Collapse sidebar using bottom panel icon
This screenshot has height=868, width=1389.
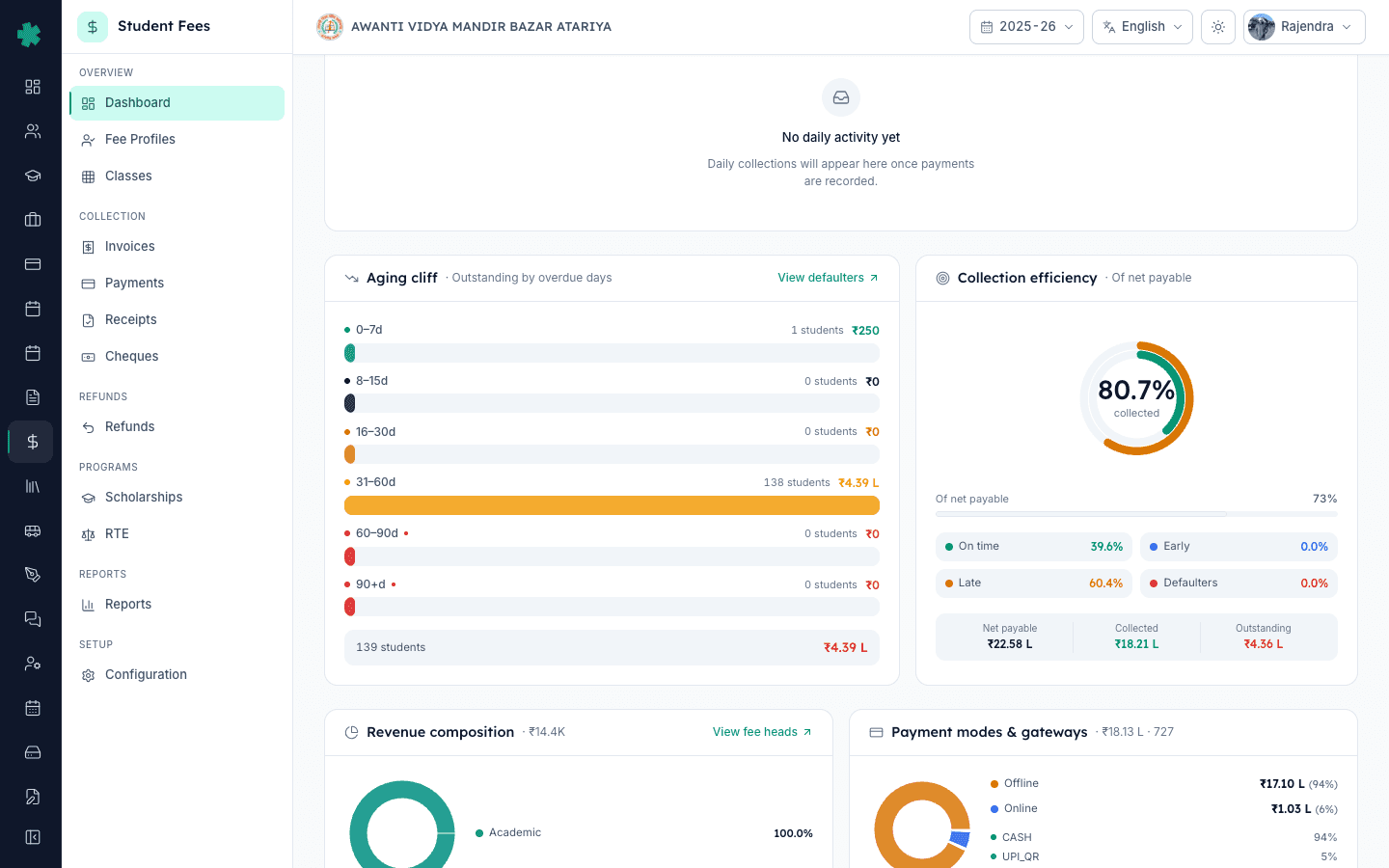tap(32, 837)
